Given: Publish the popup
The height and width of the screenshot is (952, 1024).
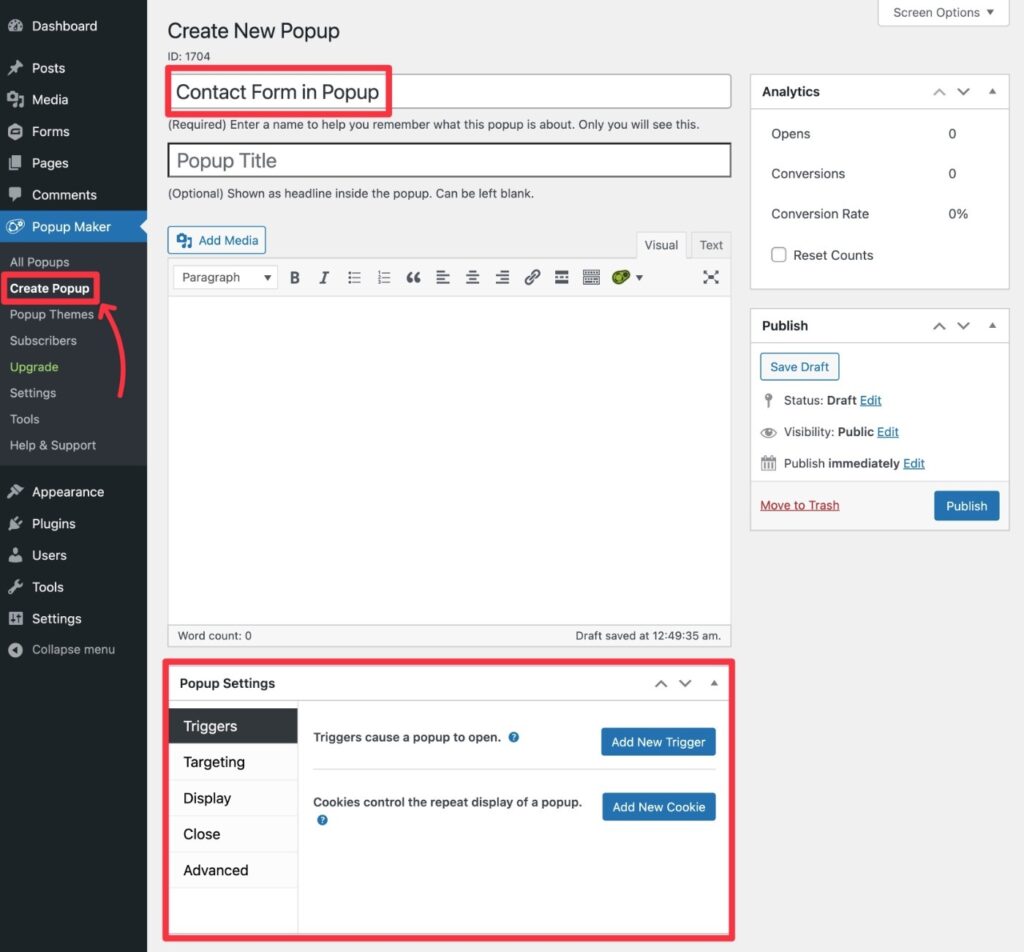Looking at the screenshot, I should point(966,505).
